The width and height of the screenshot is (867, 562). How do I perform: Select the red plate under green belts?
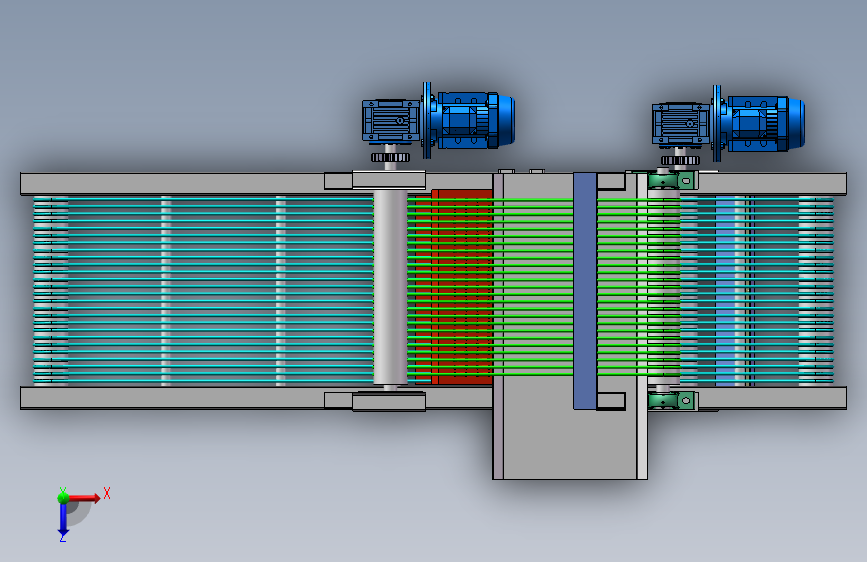(455, 287)
